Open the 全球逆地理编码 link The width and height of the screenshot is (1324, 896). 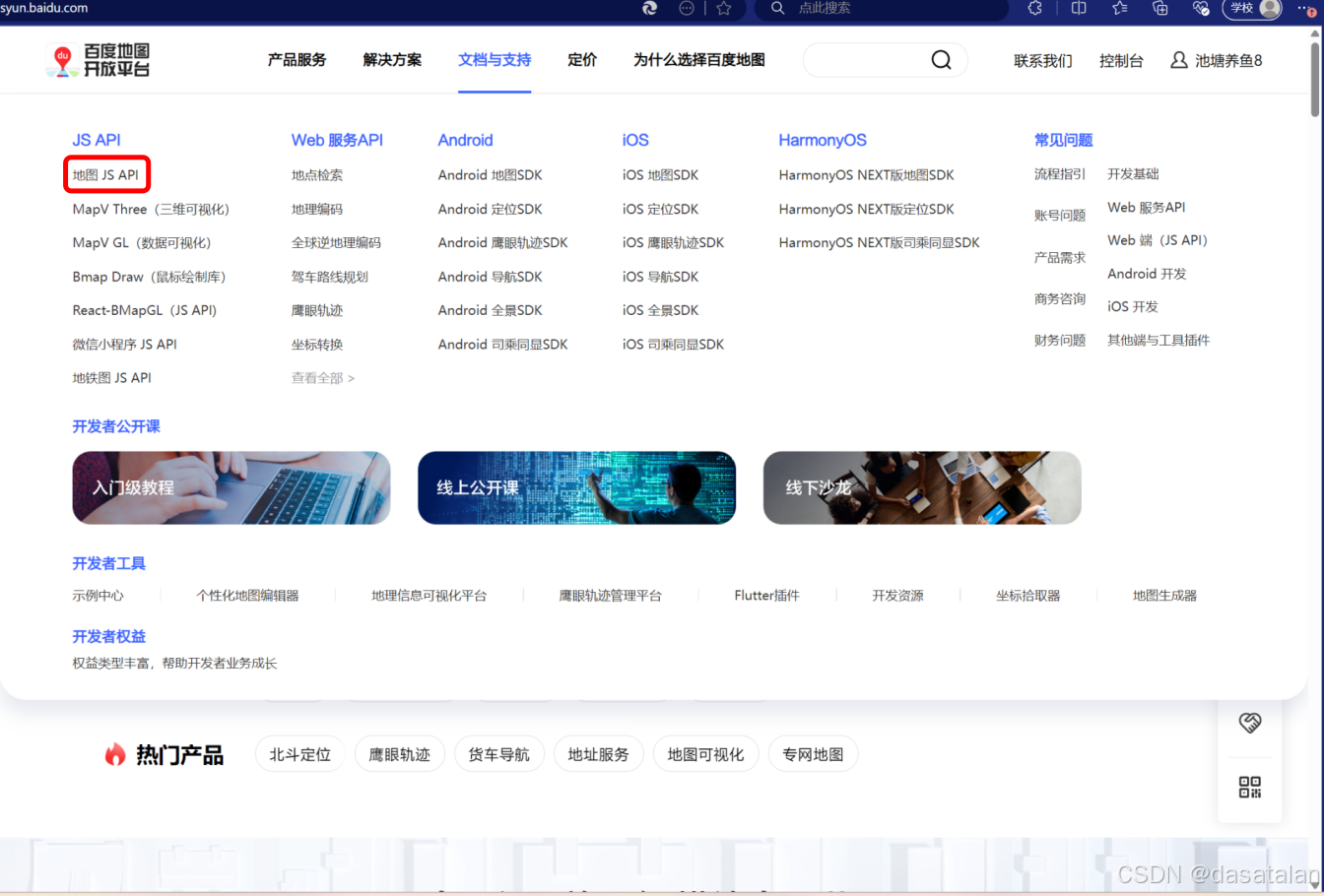(x=336, y=242)
